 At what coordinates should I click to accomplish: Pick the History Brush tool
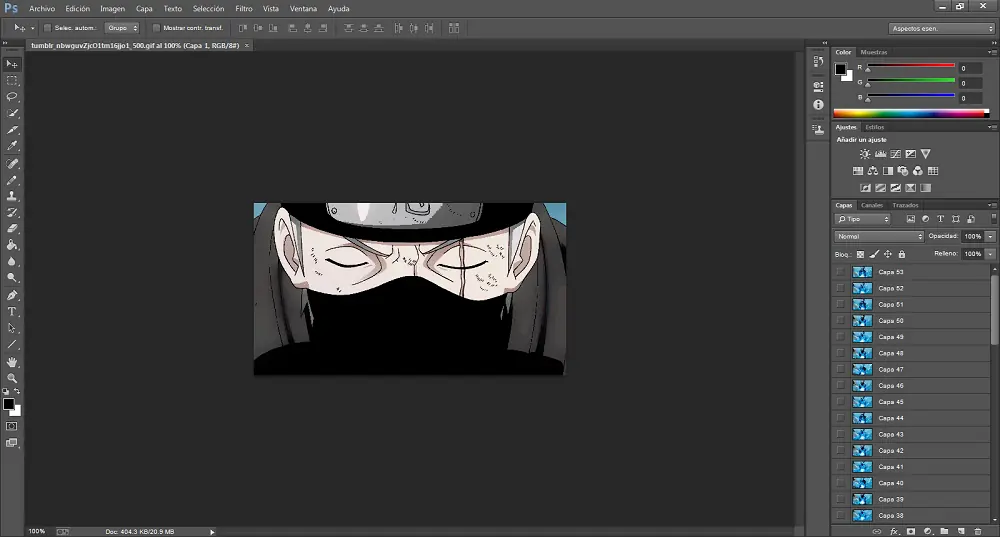pyautogui.click(x=12, y=212)
